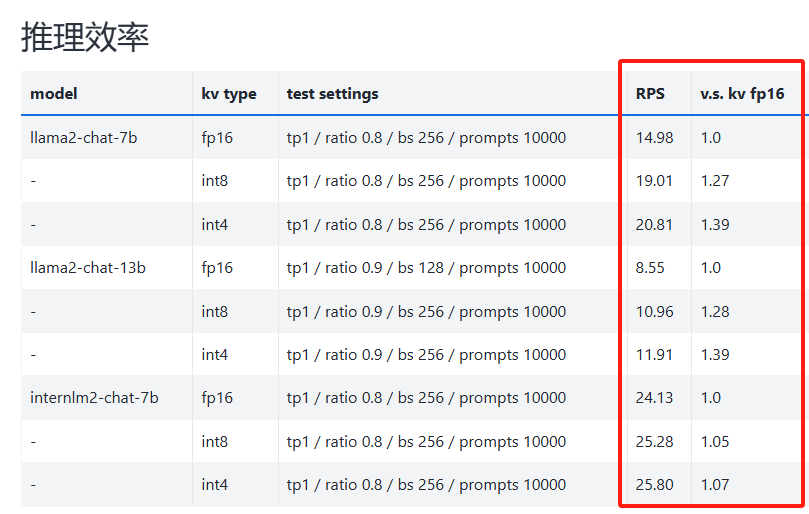Select test settings in the 19.01 RPS row
This screenshot has height=514, width=809.
coord(426,181)
